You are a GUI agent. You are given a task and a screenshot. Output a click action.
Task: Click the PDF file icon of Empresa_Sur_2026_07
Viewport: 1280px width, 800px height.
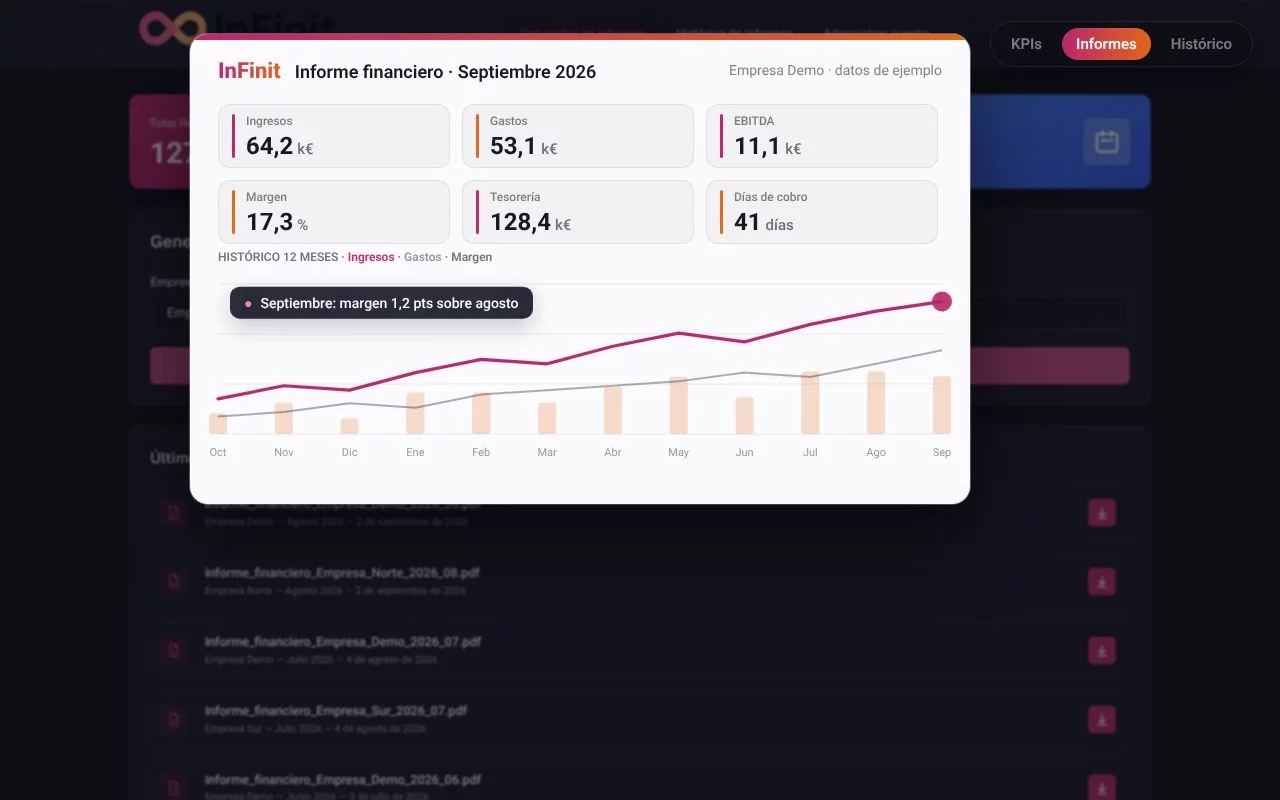(174, 720)
